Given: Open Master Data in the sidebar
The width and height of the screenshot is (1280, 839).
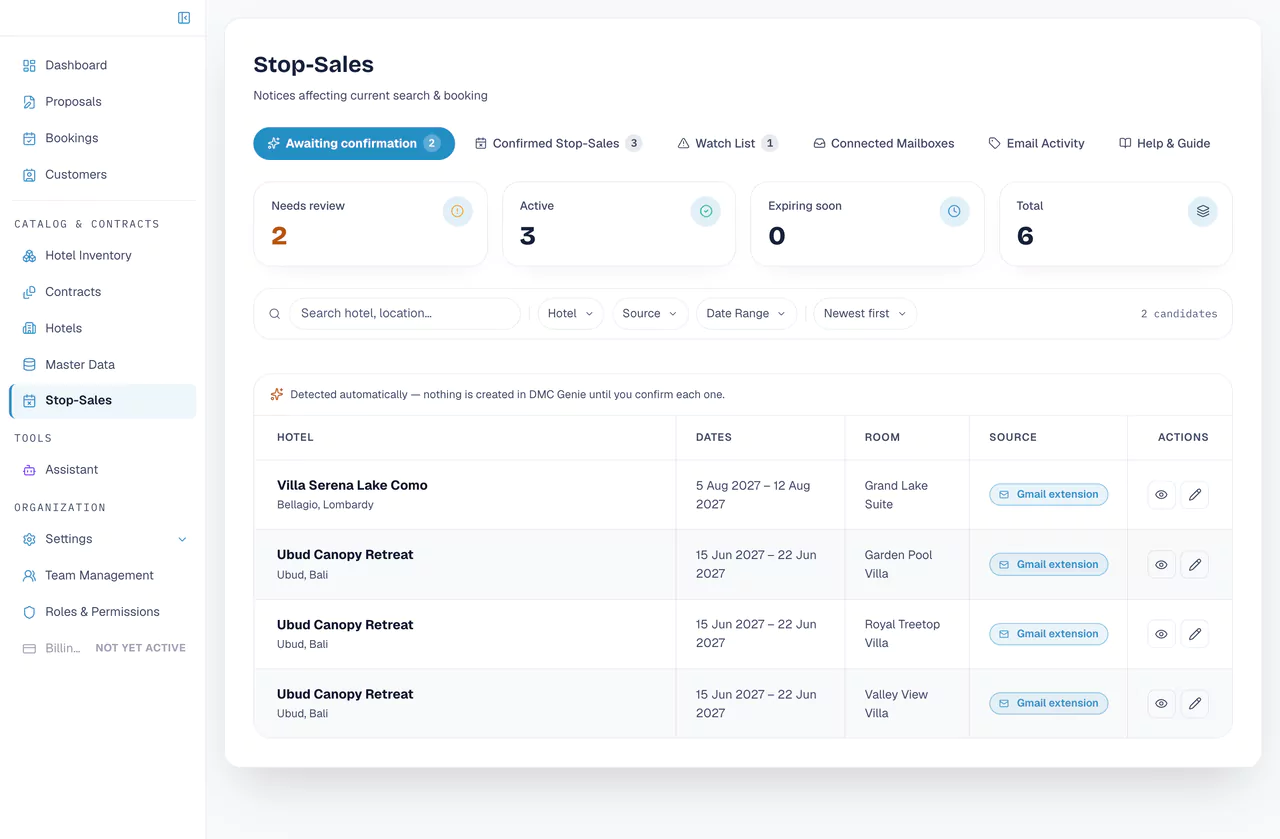Looking at the screenshot, I should (x=103, y=365).
